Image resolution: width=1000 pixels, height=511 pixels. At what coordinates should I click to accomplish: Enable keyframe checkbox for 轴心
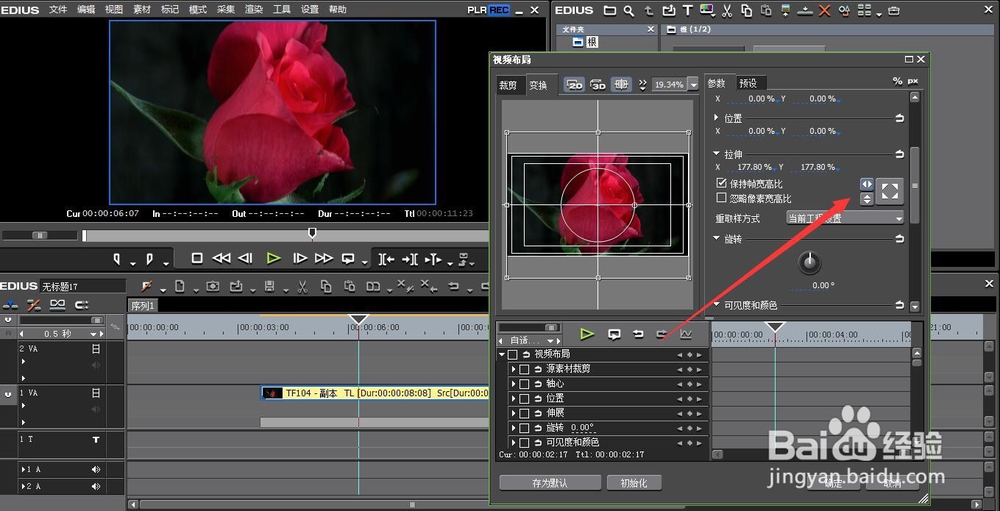click(x=524, y=383)
